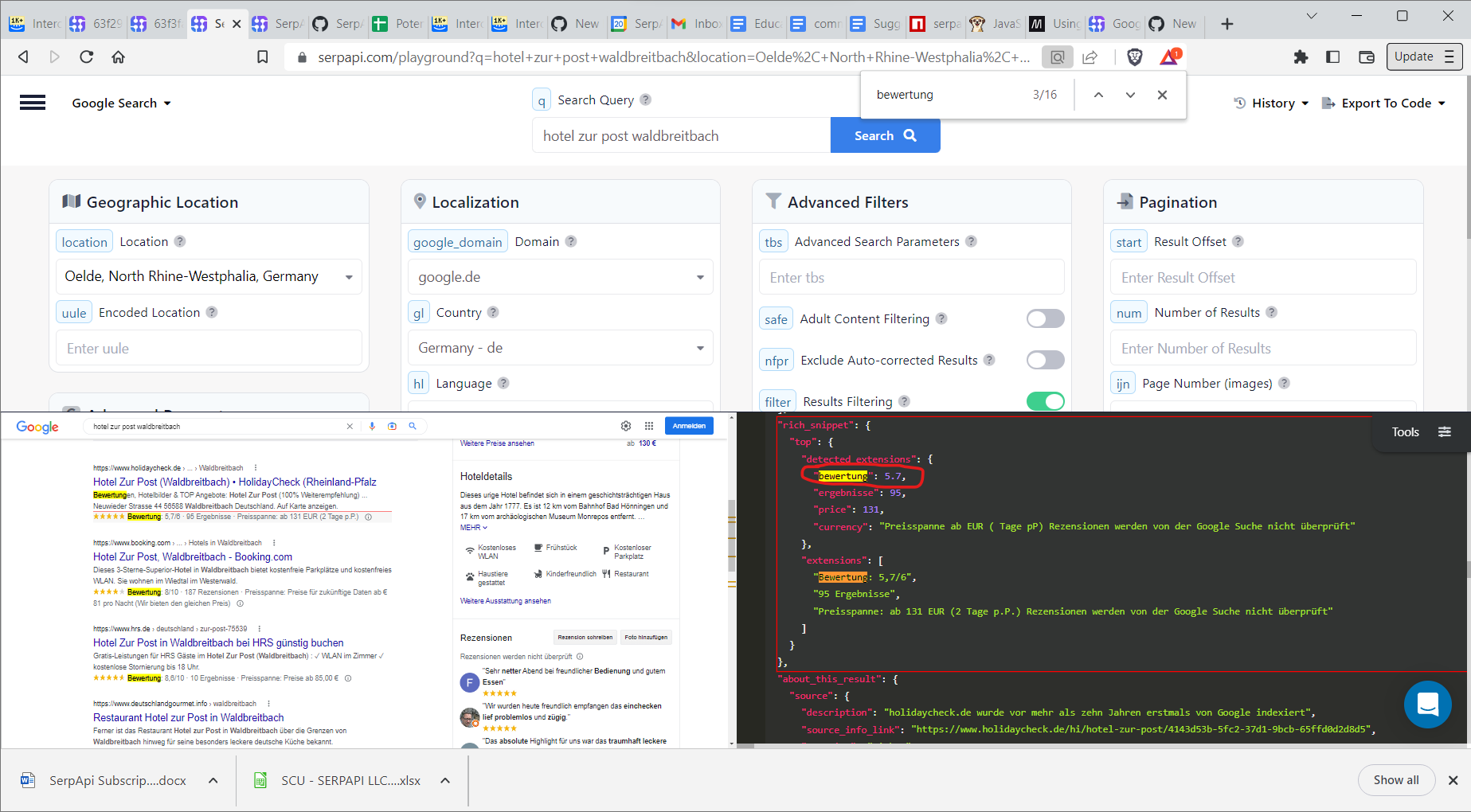Go to next find-in-page match
1471x812 pixels.
[x=1130, y=95]
